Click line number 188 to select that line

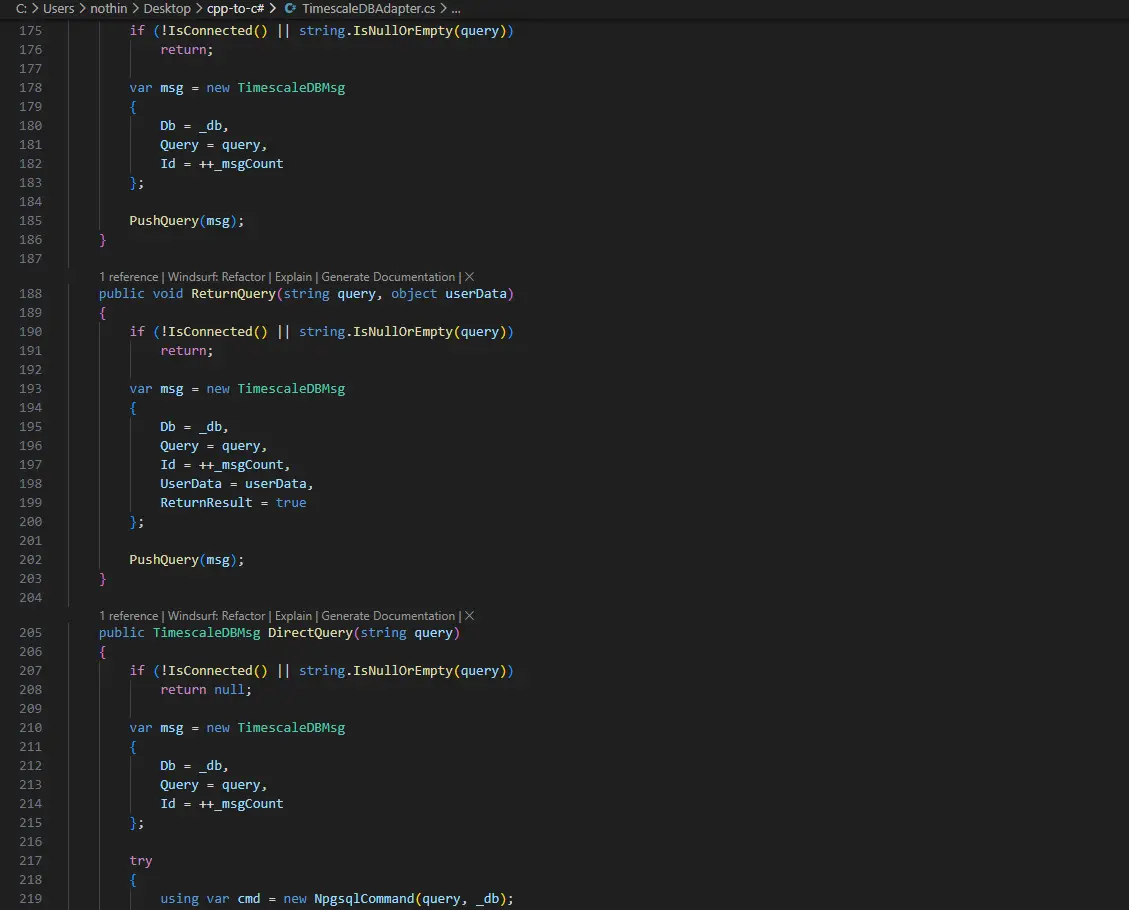[30, 293]
